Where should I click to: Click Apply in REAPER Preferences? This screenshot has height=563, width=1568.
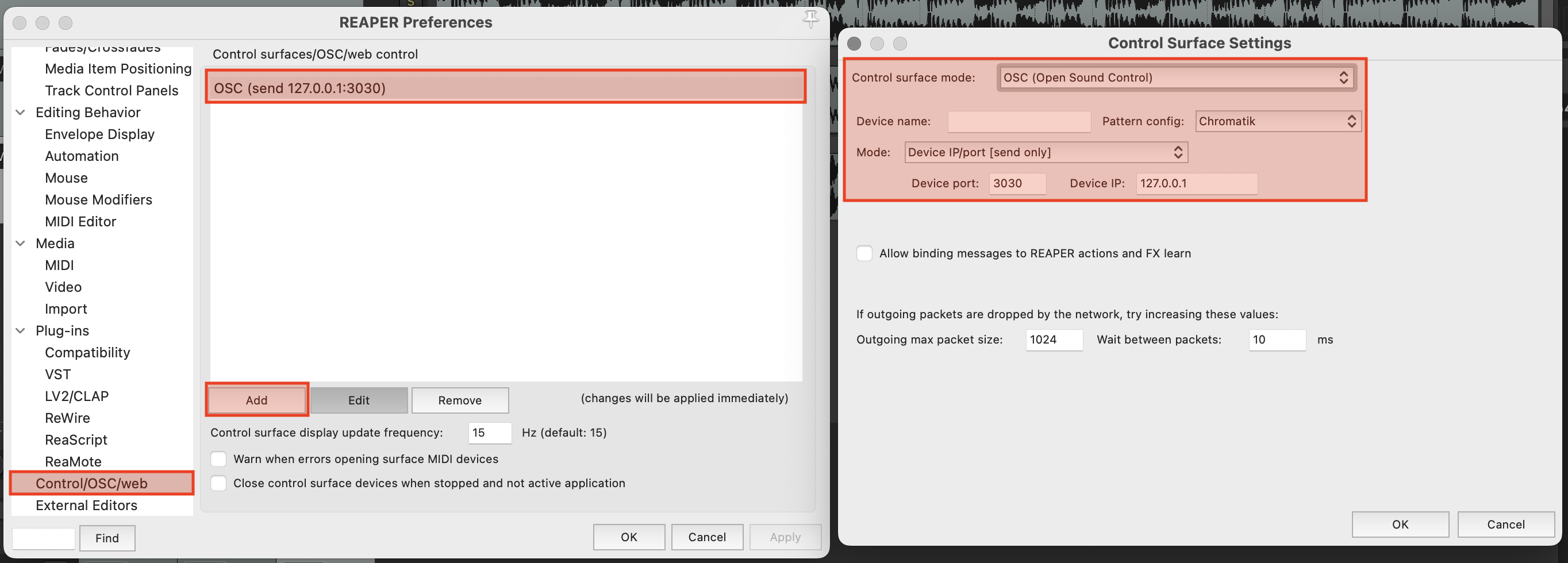click(x=785, y=537)
